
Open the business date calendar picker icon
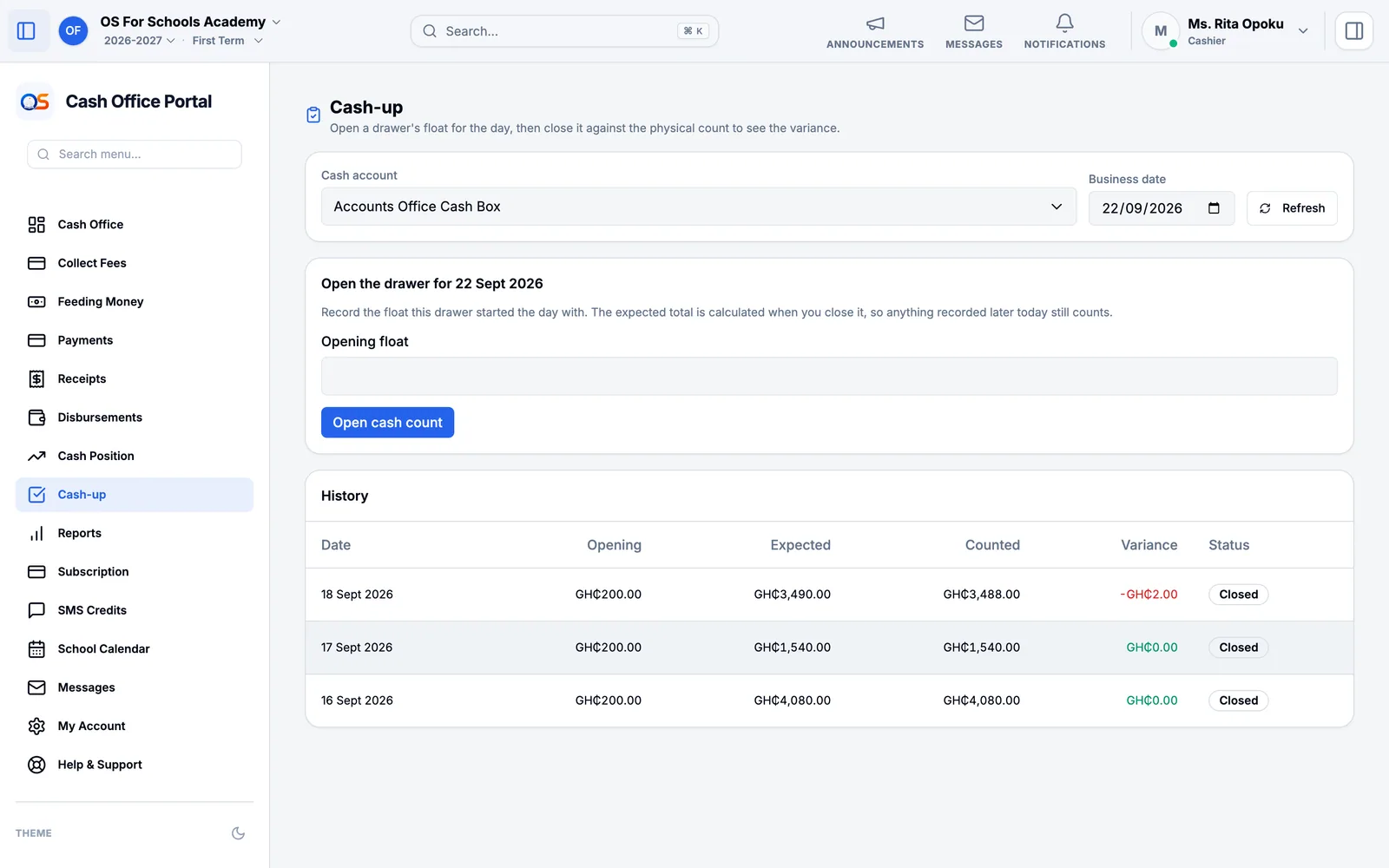[1214, 208]
